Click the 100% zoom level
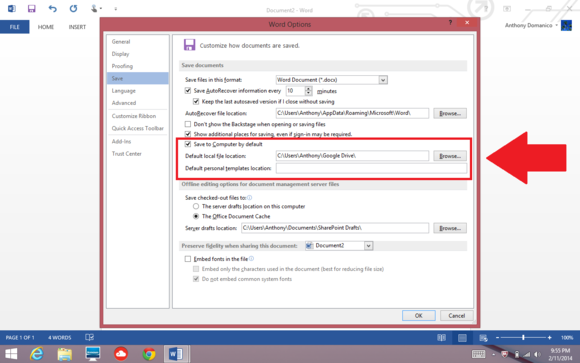 tap(567, 337)
